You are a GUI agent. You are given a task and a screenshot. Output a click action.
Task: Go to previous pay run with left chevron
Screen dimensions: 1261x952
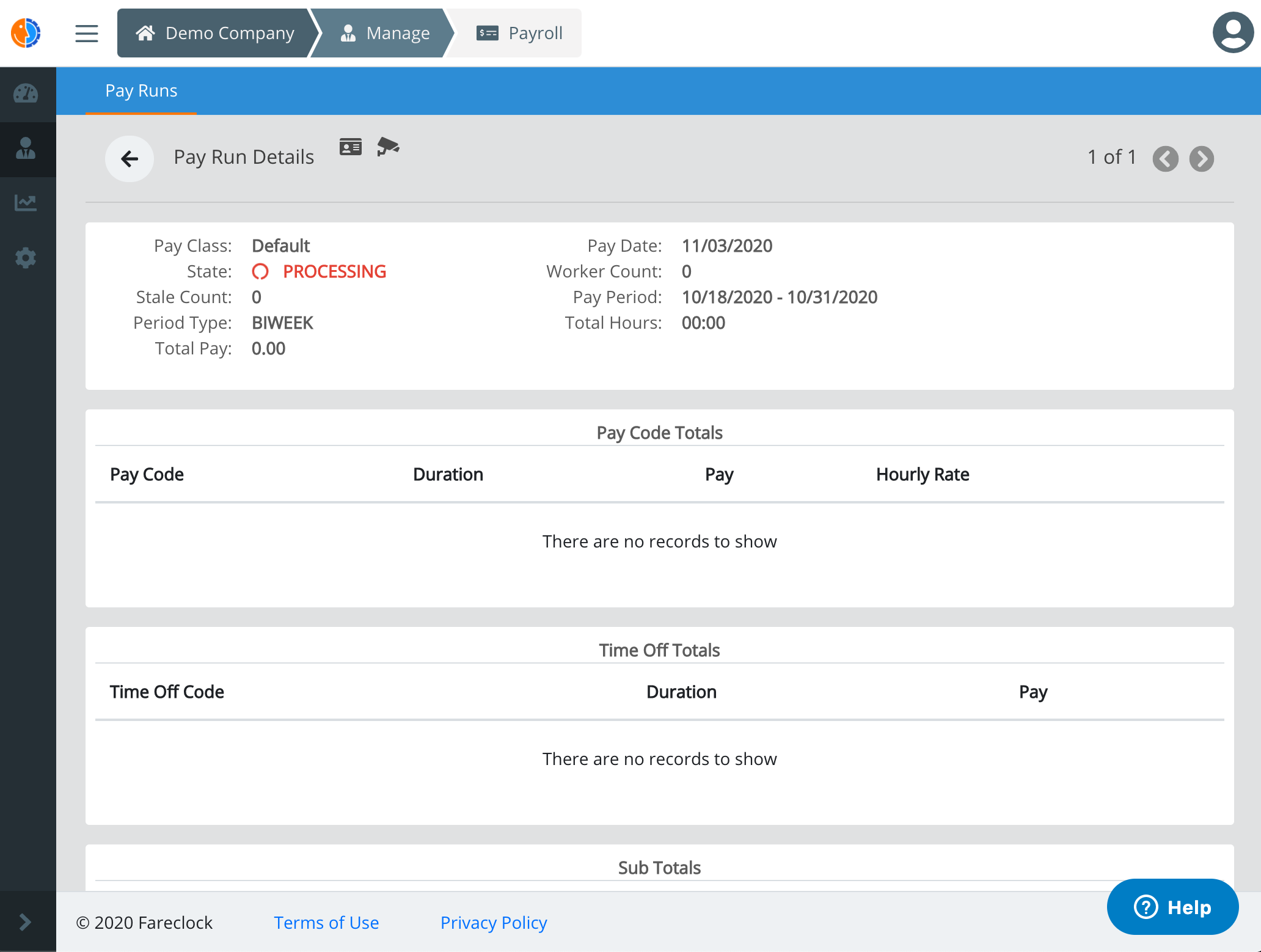coord(1166,159)
